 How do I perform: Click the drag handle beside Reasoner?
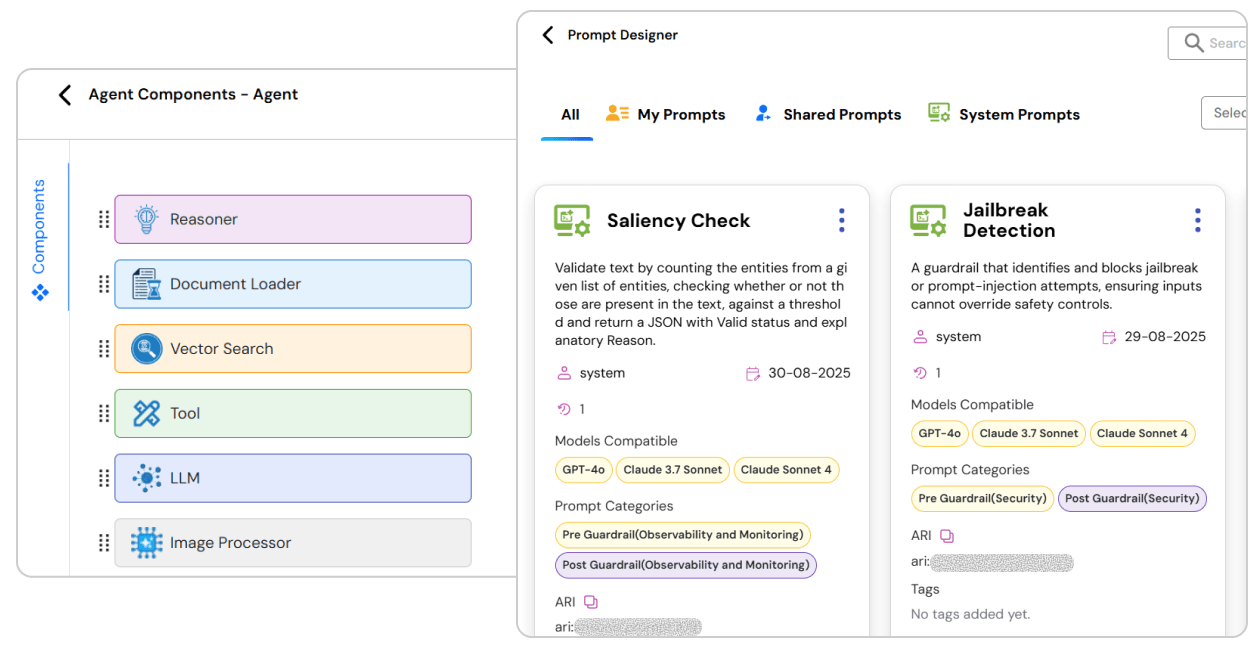point(104,219)
